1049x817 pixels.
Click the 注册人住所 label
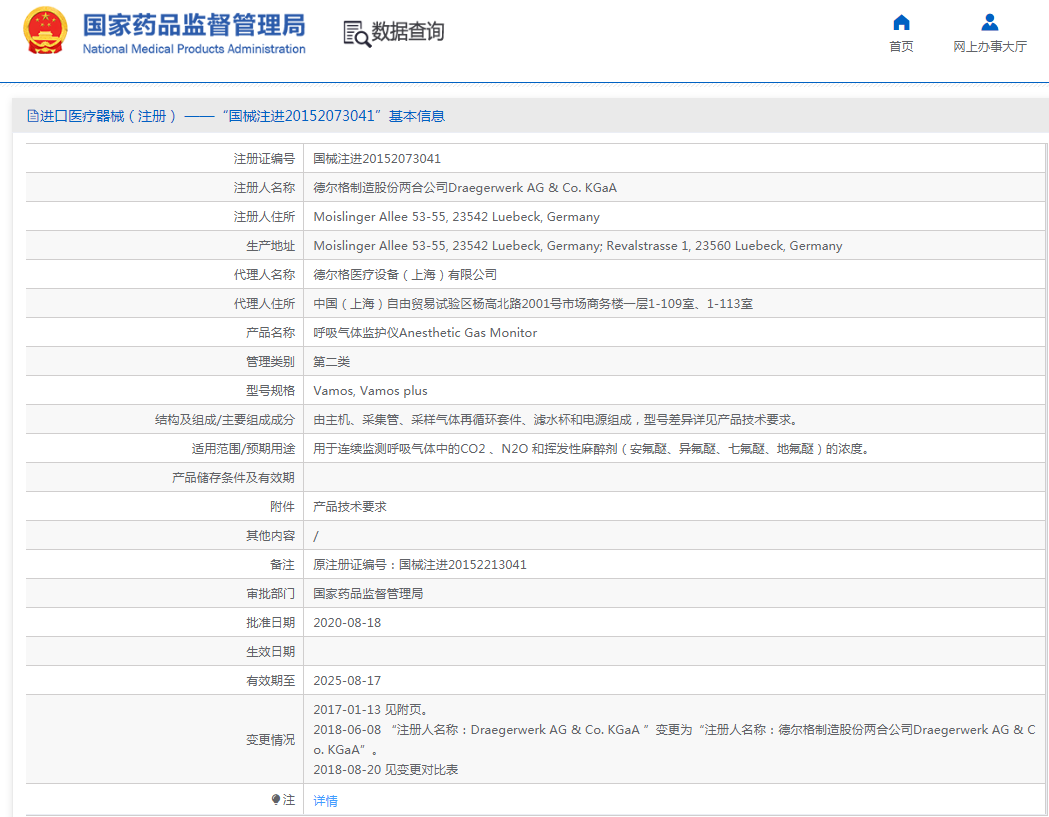pyautogui.click(x=264, y=217)
